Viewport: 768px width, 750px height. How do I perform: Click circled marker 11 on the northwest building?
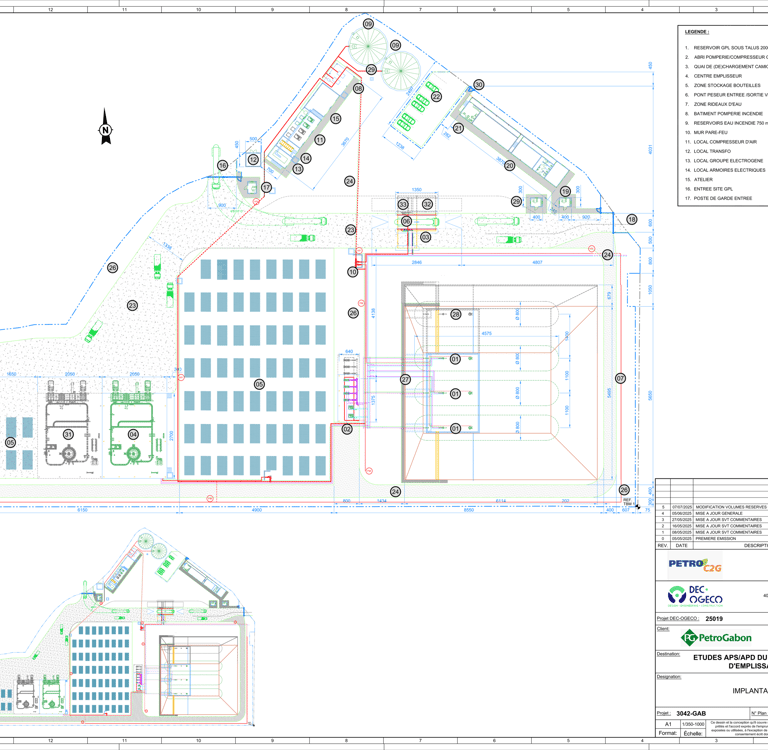coord(320,140)
